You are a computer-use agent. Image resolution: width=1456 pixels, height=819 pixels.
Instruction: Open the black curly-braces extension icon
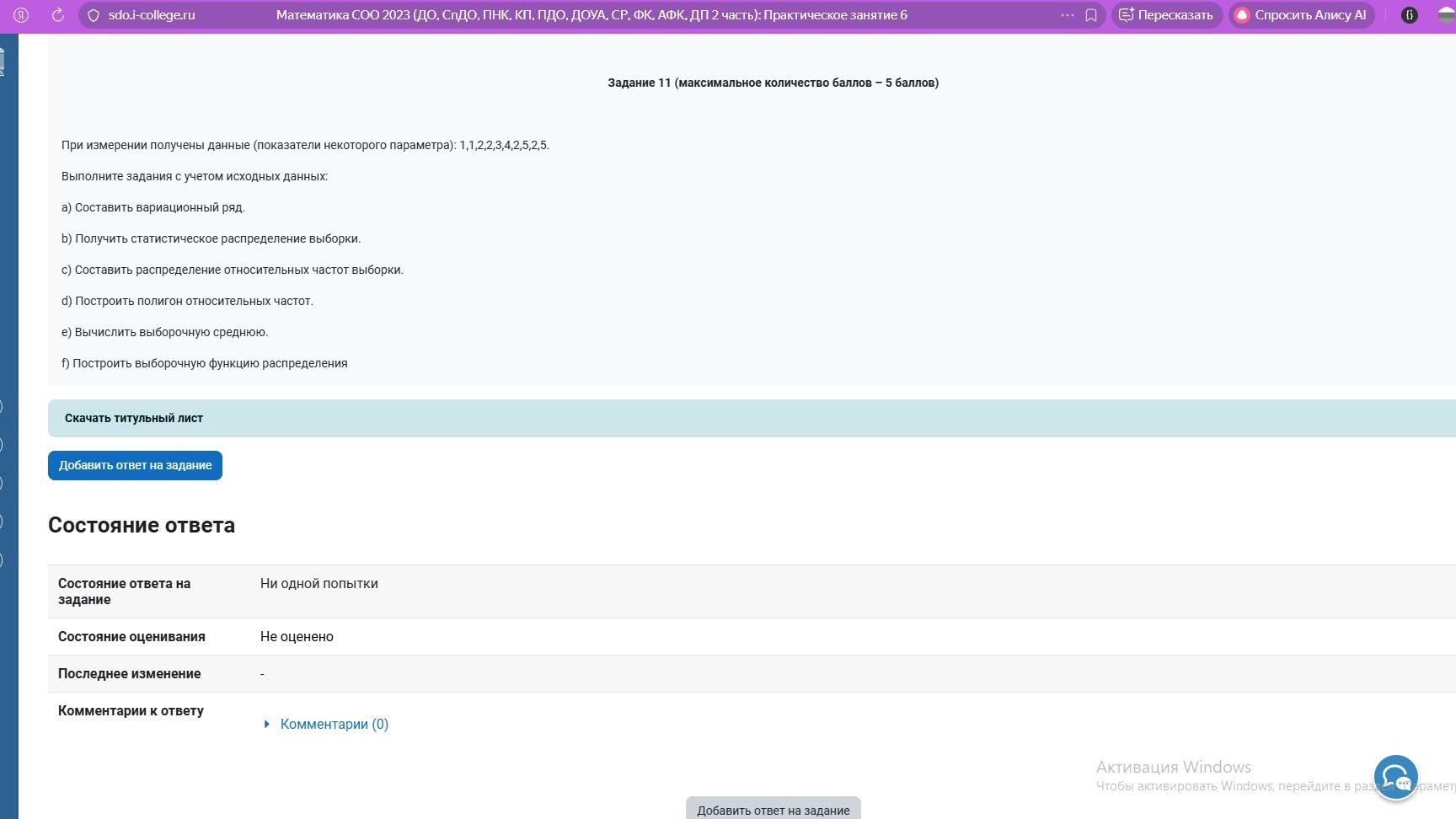point(1409,15)
